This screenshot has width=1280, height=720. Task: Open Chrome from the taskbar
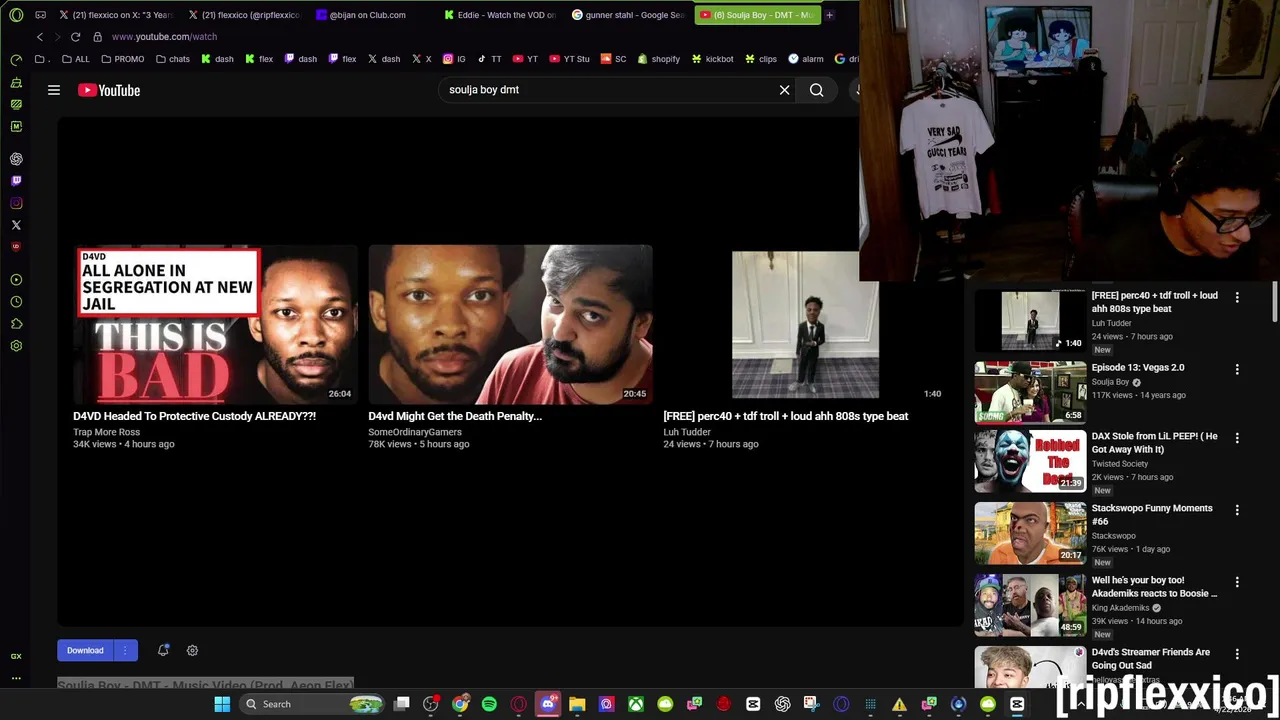(x=460, y=704)
